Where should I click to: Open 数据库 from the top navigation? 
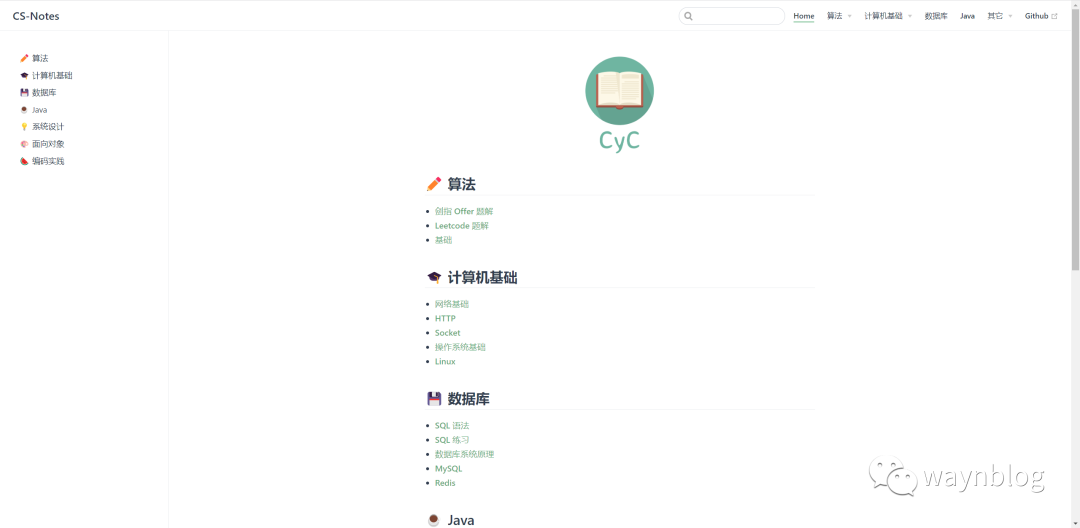pyautogui.click(x=936, y=16)
